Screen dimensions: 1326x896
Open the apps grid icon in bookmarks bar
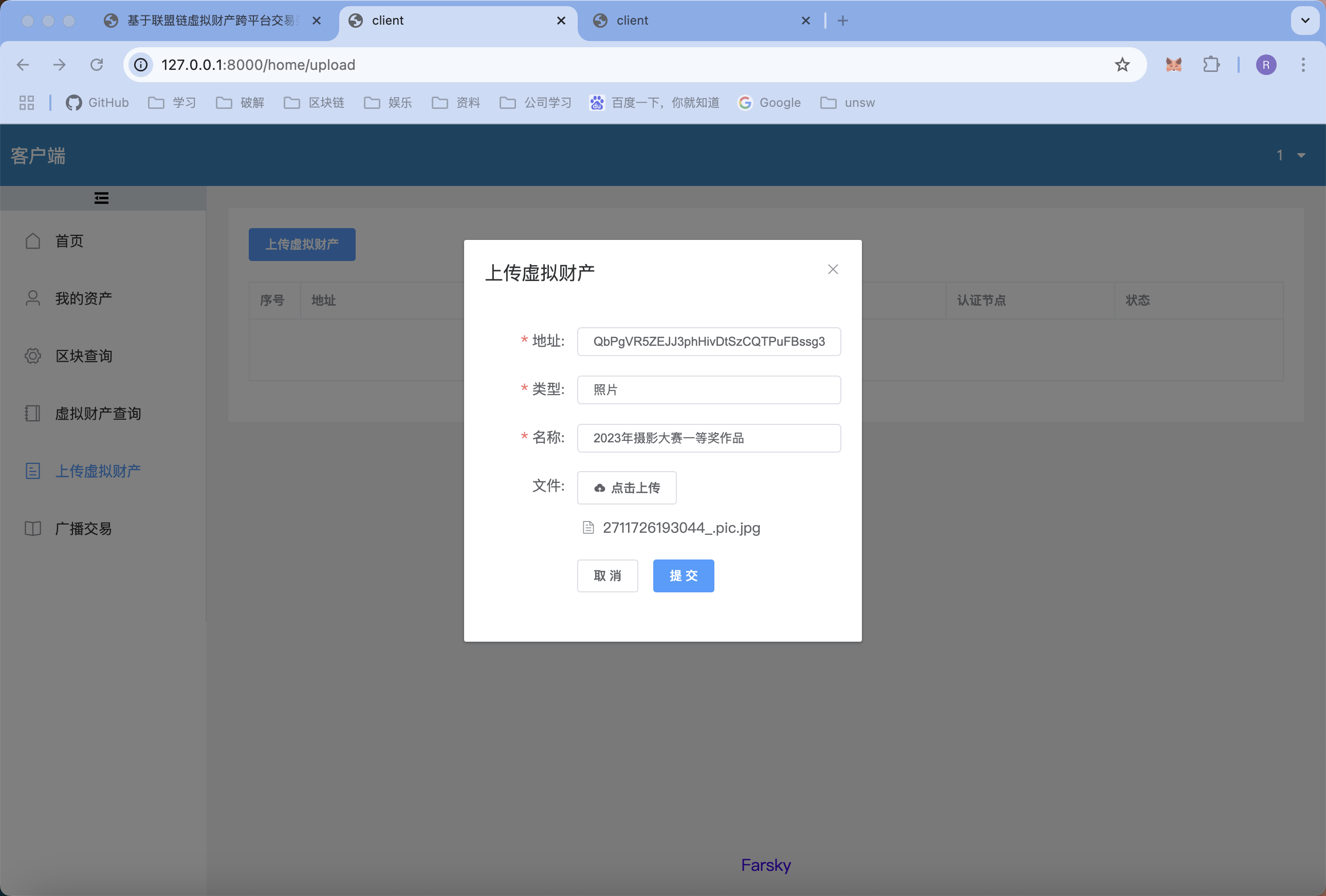tap(27, 103)
